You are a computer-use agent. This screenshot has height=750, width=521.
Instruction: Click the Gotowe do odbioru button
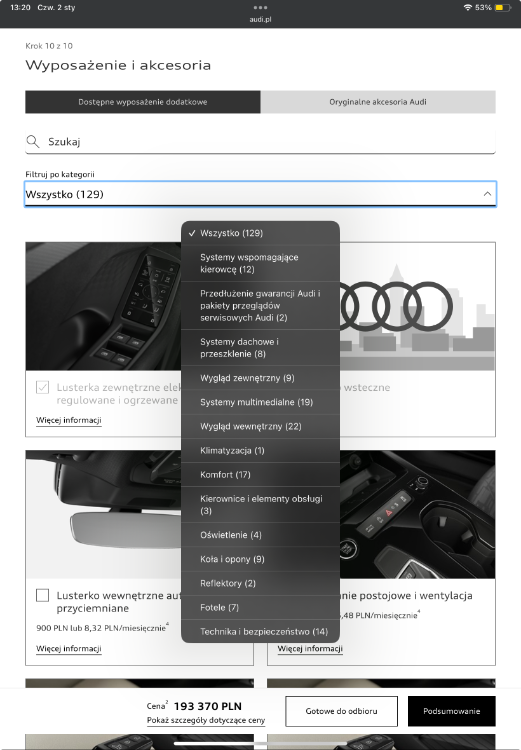pyautogui.click(x=342, y=711)
